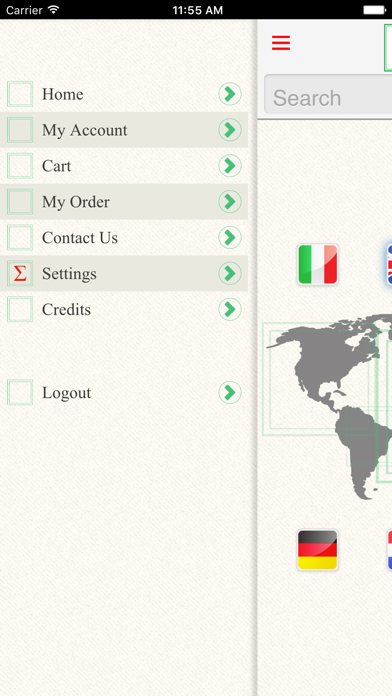Open the My Account menu item
392x696 pixels.
coord(124,130)
